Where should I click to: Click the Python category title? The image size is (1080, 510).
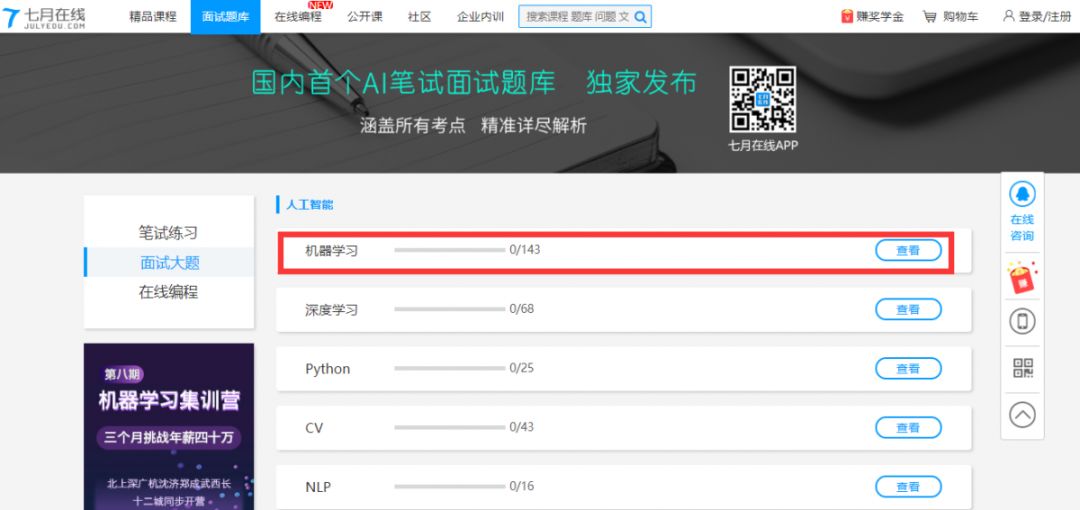tap(328, 369)
